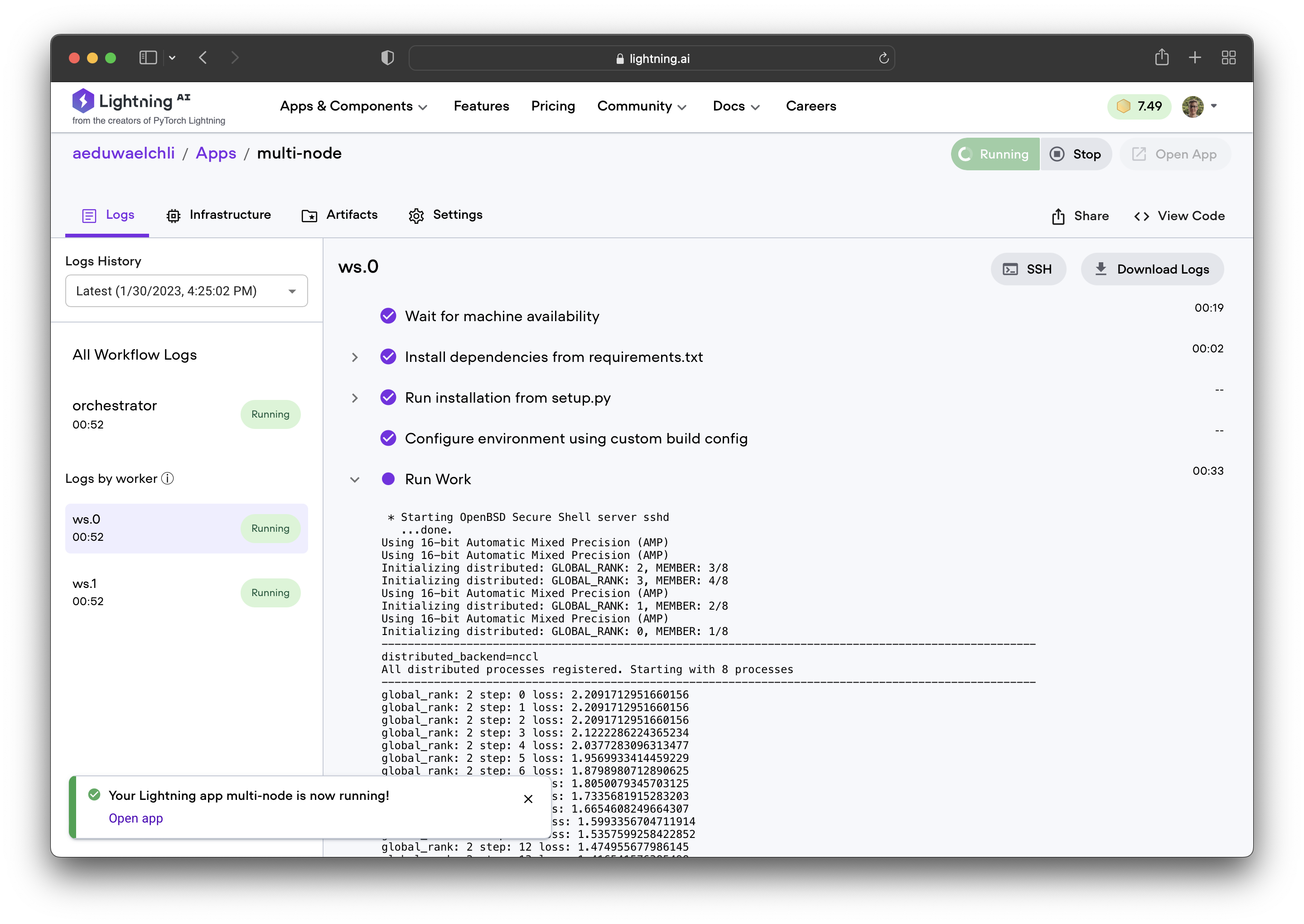Click the lightning.ai address bar
This screenshot has height=924, width=1304.
pos(652,58)
